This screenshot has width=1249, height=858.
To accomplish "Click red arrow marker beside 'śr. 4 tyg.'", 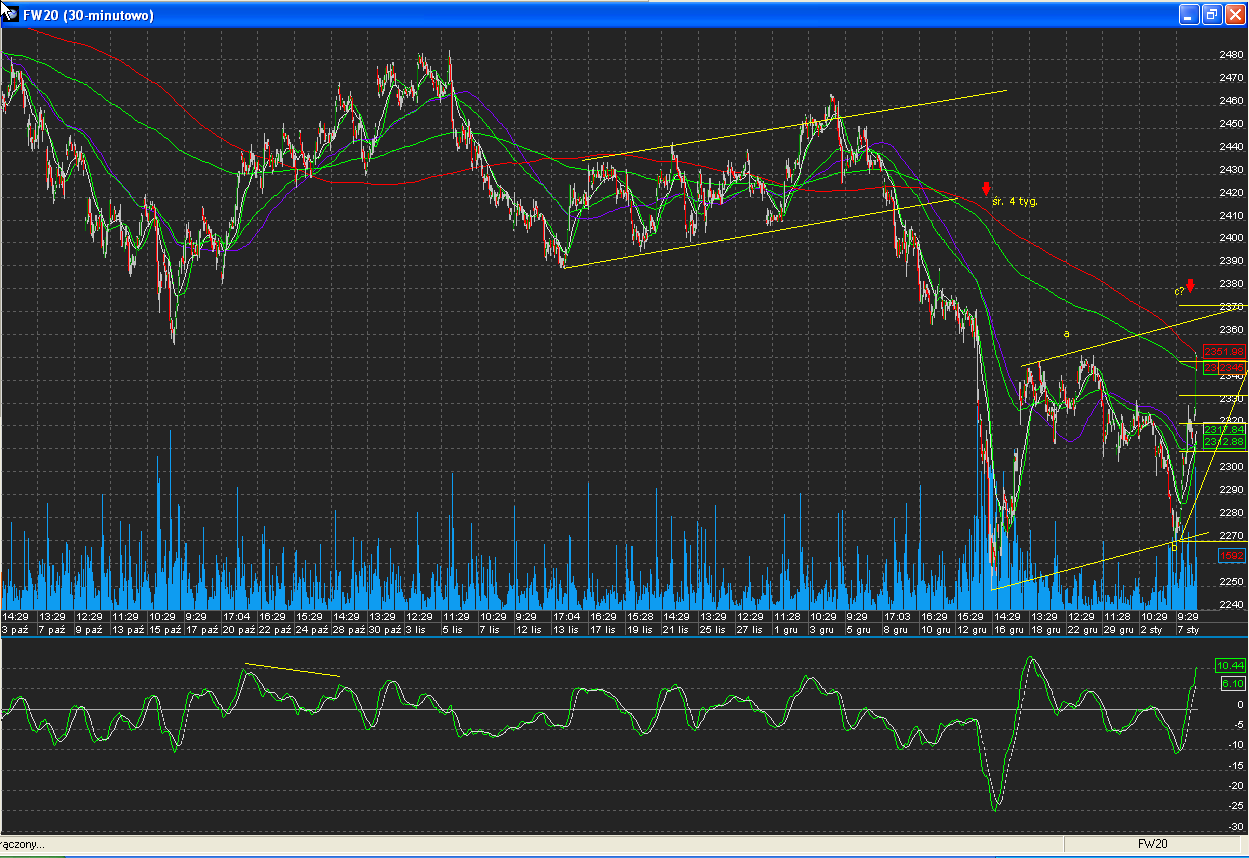I will 986,188.
